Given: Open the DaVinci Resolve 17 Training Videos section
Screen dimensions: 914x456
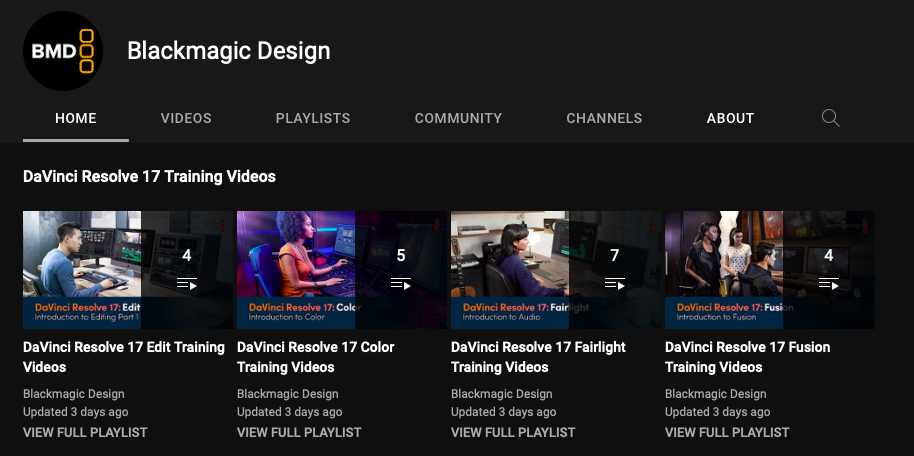Looking at the screenshot, I should [x=149, y=177].
